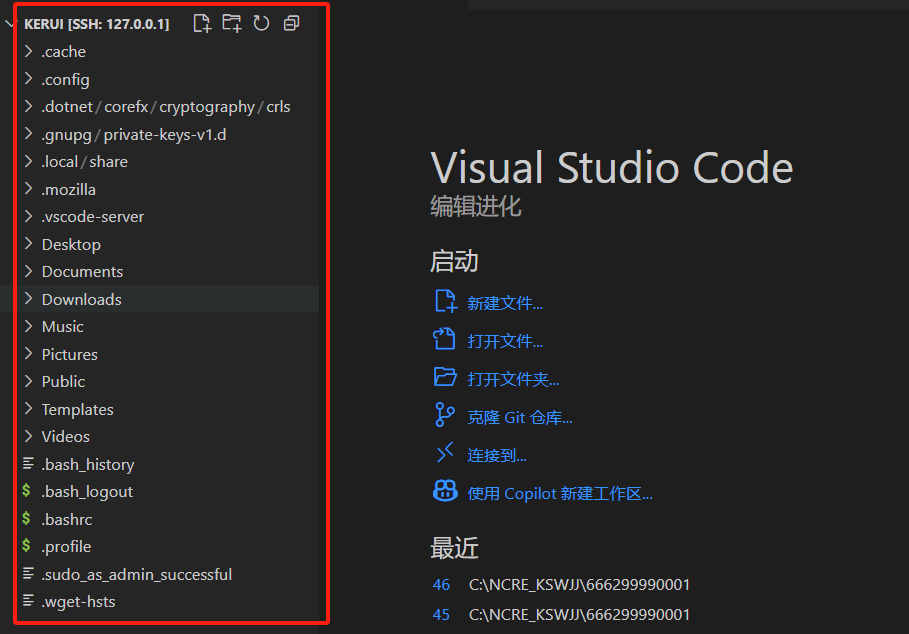Image resolution: width=909 pixels, height=634 pixels.
Task: Open the .bash_history file
Action: pos(88,464)
